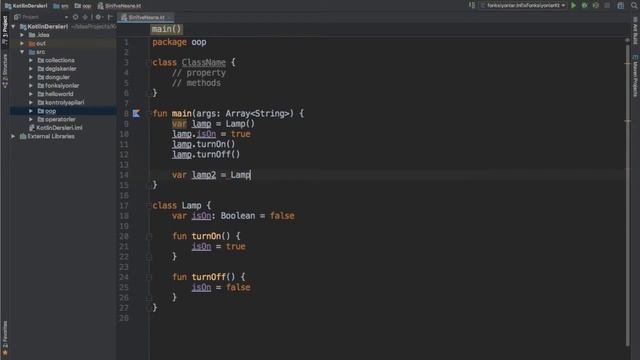Viewport: 640px width, 360px height.
Task: Collapse the KotlinDersleri project root
Action: coord(13,27)
